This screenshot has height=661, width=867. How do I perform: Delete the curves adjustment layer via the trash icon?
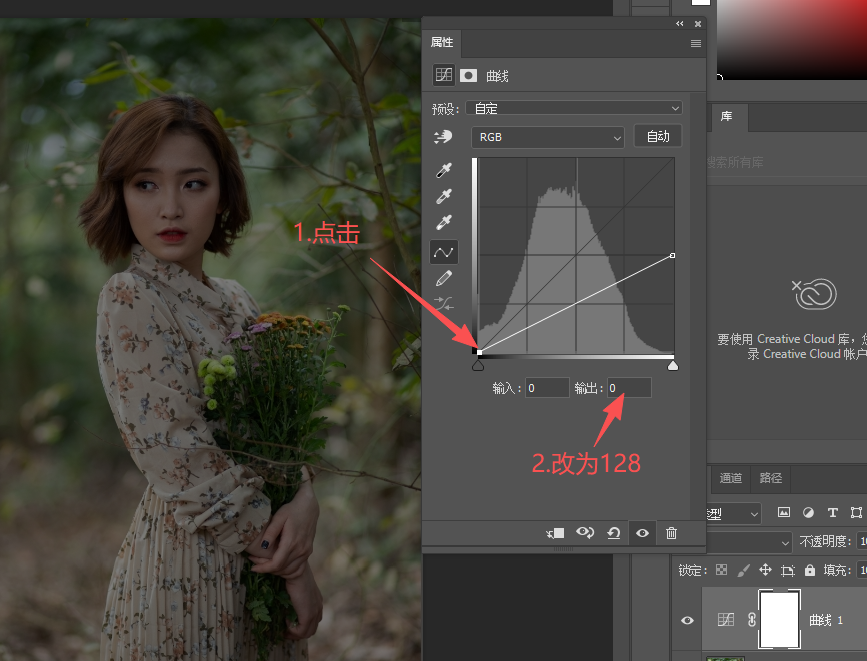click(671, 533)
